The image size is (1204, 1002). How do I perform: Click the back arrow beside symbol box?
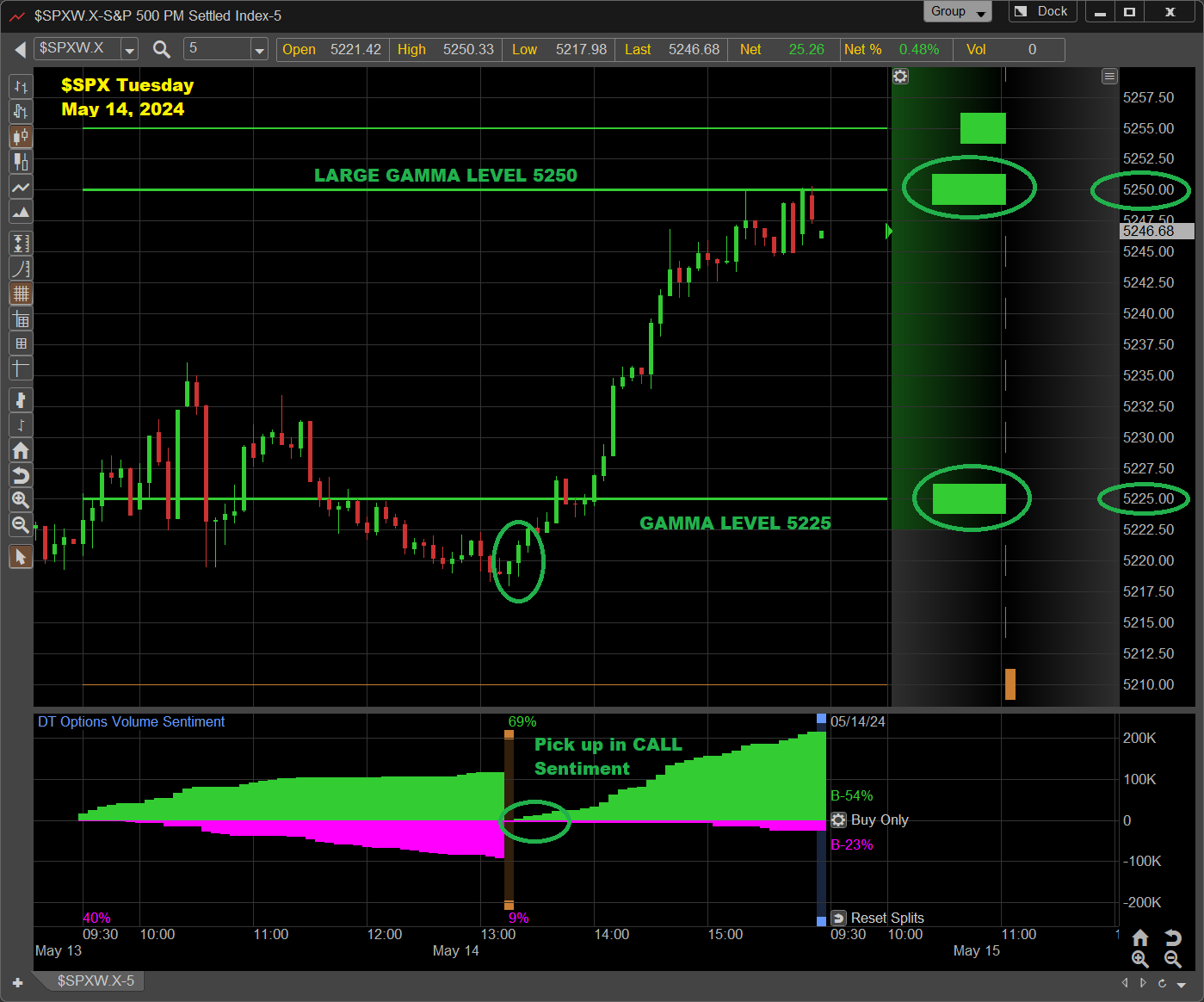[x=20, y=50]
